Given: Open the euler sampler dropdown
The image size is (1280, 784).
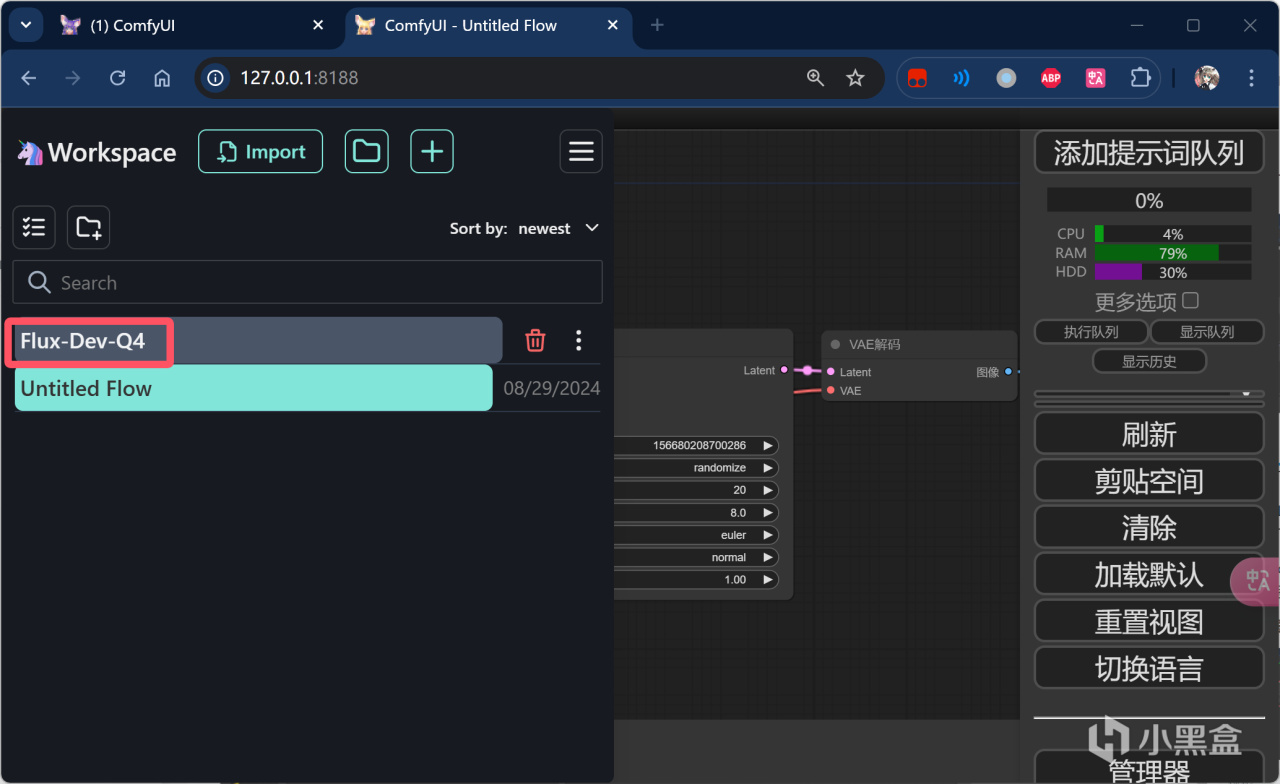Looking at the screenshot, I should pyautogui.click(x=696, y=535).
